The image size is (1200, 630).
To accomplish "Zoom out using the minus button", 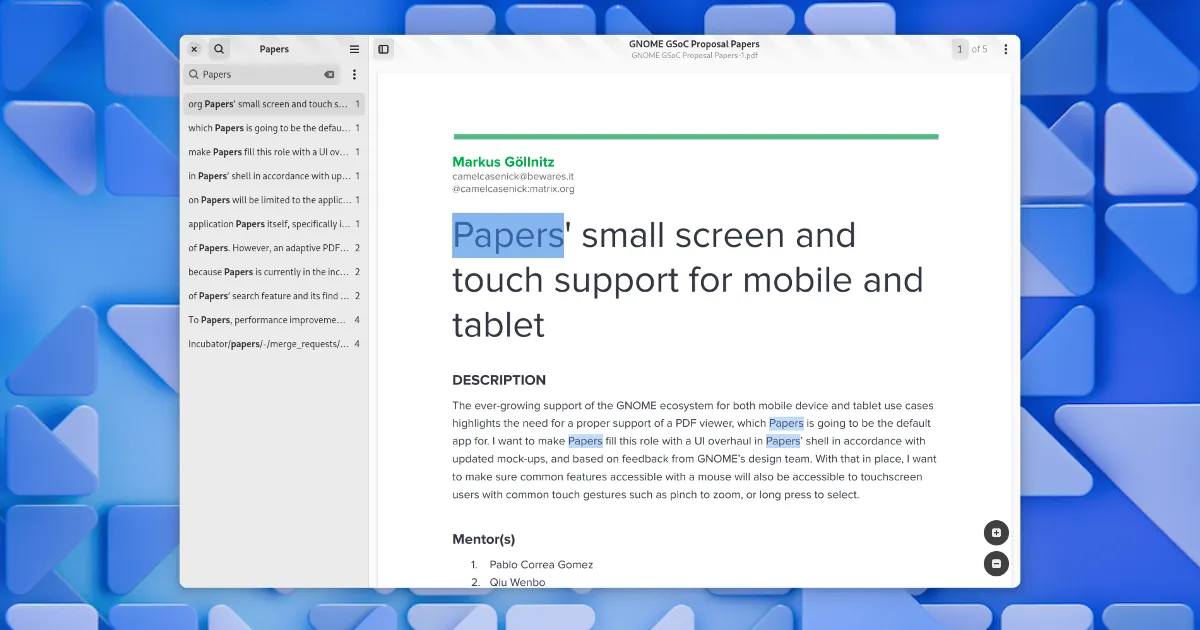I will point(996,564).
